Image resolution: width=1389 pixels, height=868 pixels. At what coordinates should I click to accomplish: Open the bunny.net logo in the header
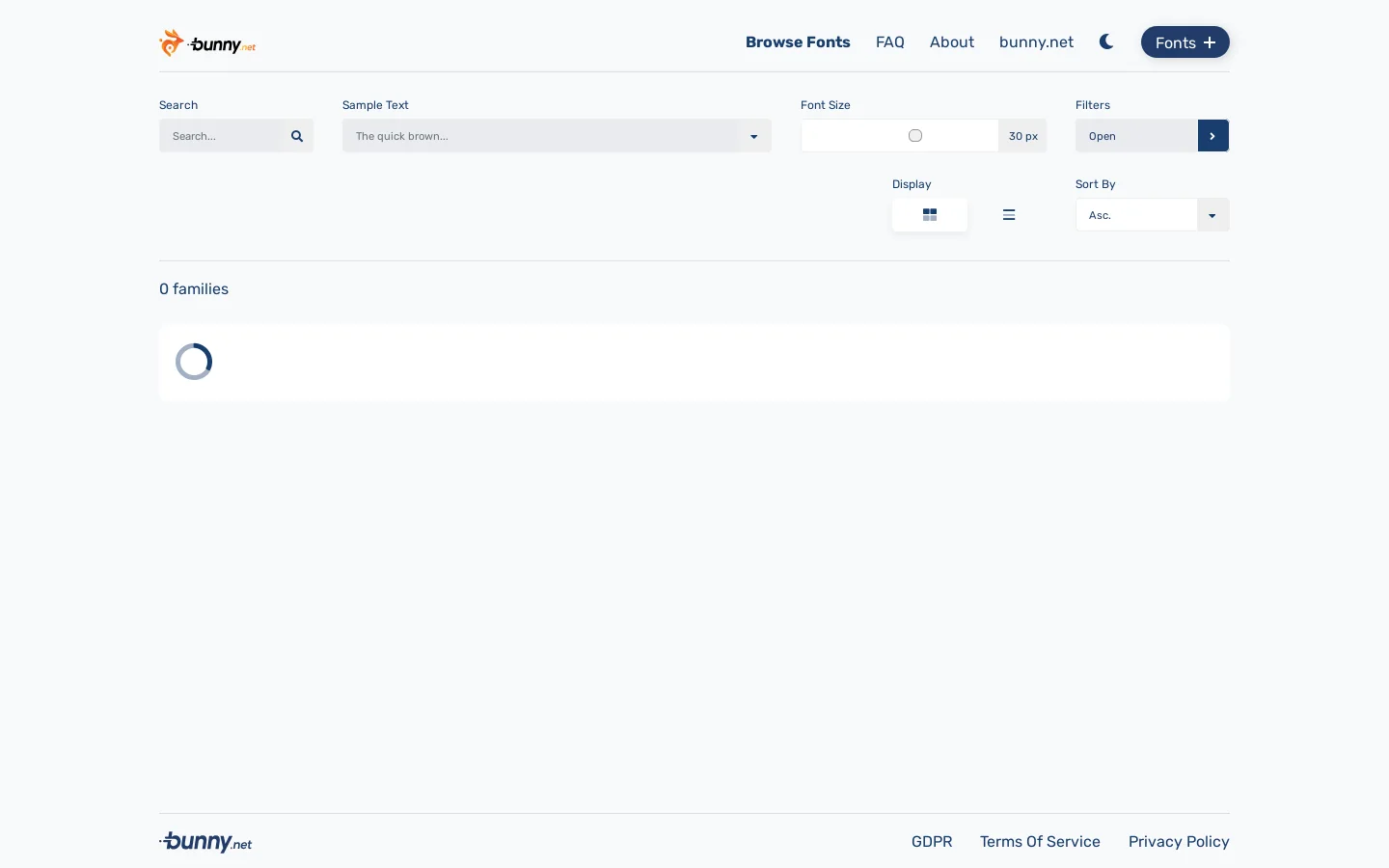[x=207, y=42]
